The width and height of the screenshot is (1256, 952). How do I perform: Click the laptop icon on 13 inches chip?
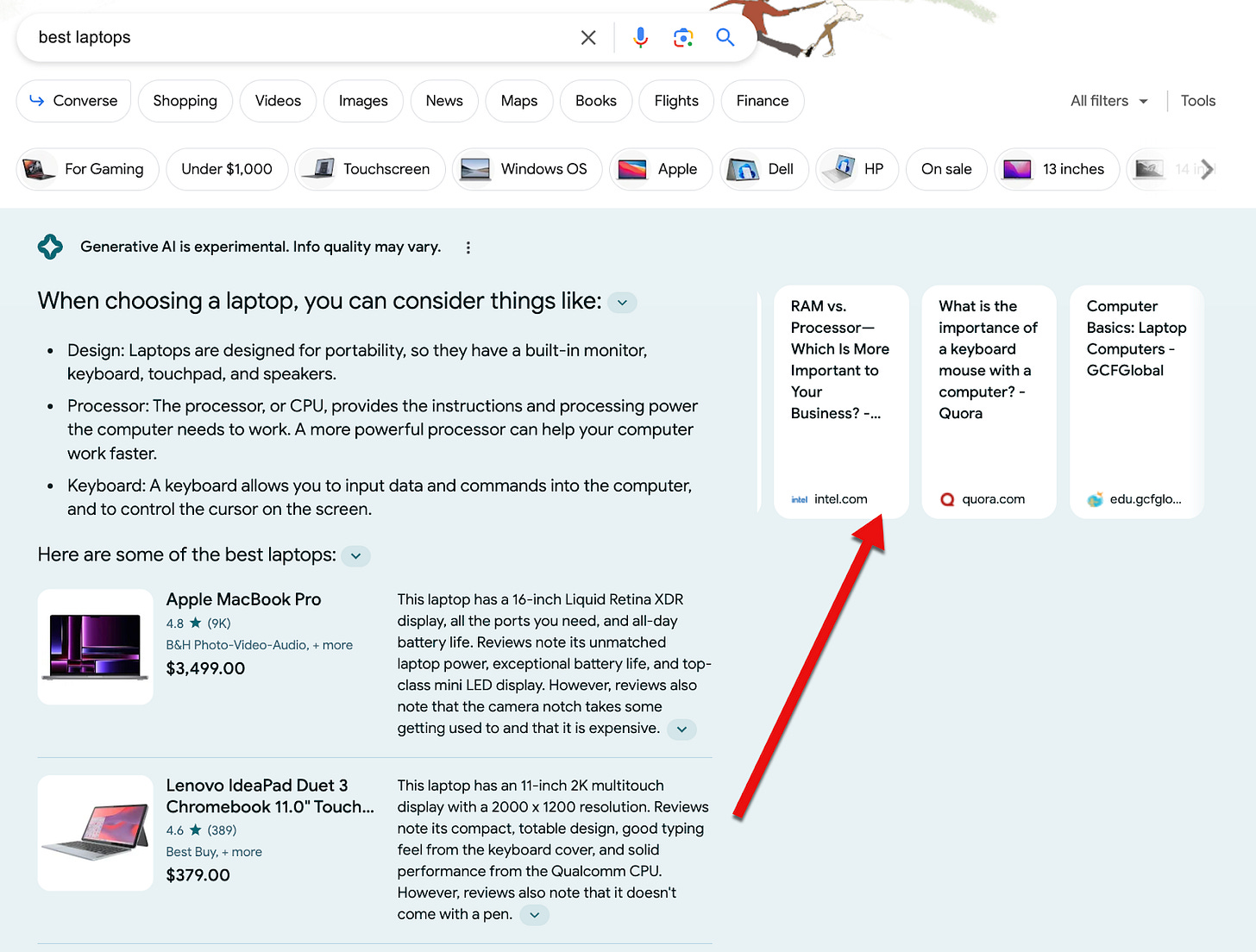1017,169
